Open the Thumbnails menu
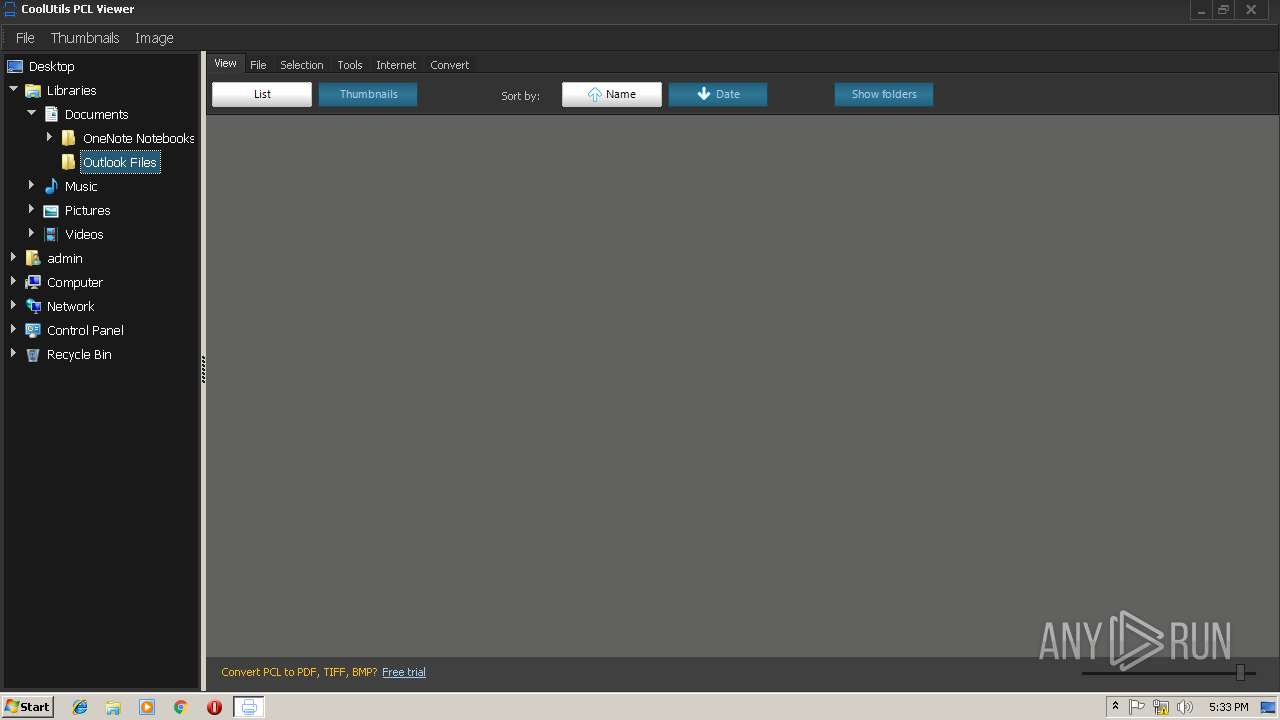The image size is (1280, 720). click(85, 38)
